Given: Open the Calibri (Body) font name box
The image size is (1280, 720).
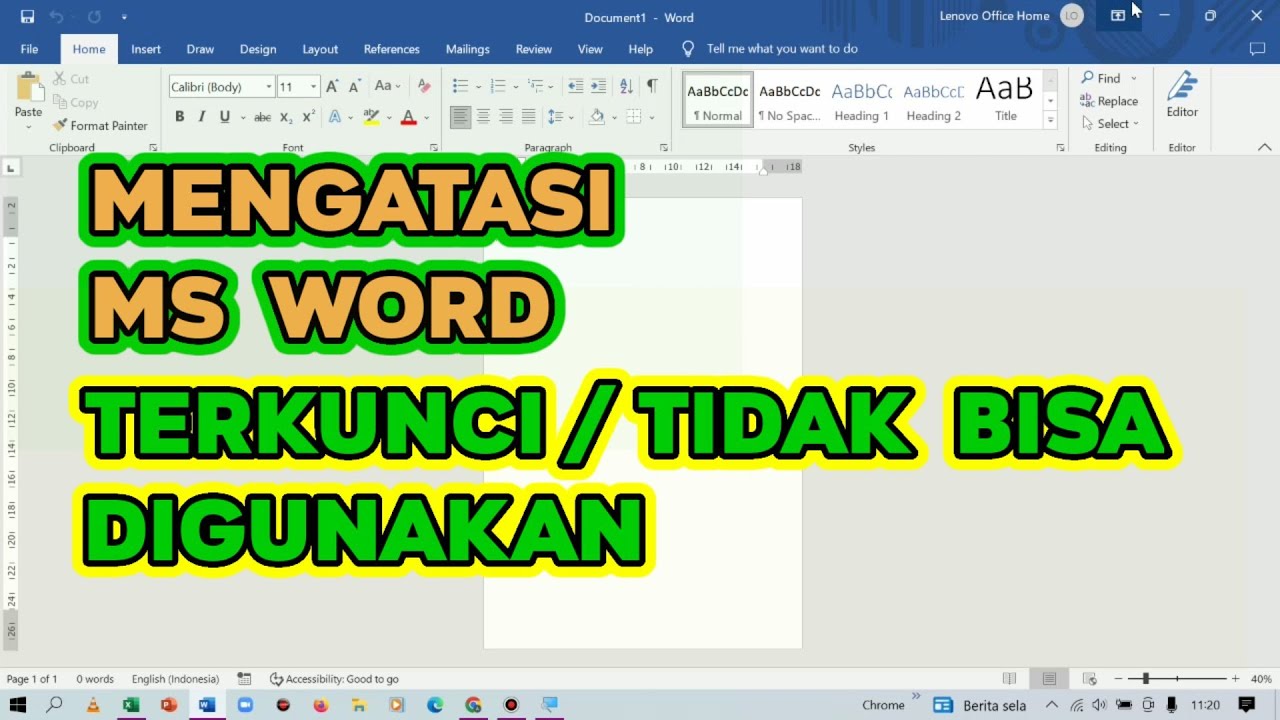Looking at the screenshot, I should point(221,87).
